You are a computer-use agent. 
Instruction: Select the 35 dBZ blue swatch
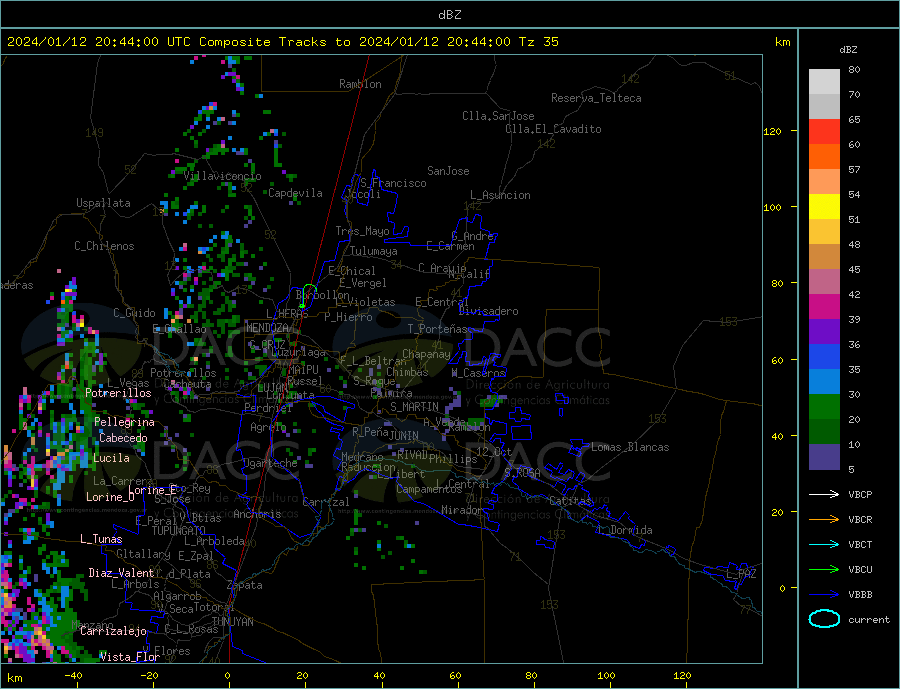[824, 357]
